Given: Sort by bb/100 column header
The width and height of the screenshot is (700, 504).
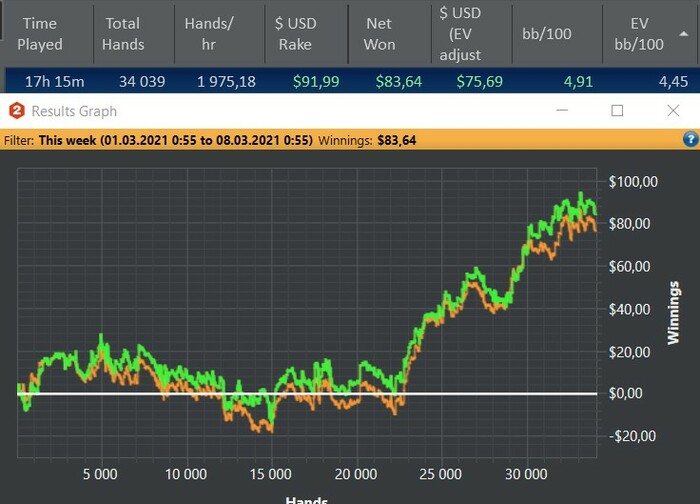Looking at the screenshot, I should [x=546, y=34].
